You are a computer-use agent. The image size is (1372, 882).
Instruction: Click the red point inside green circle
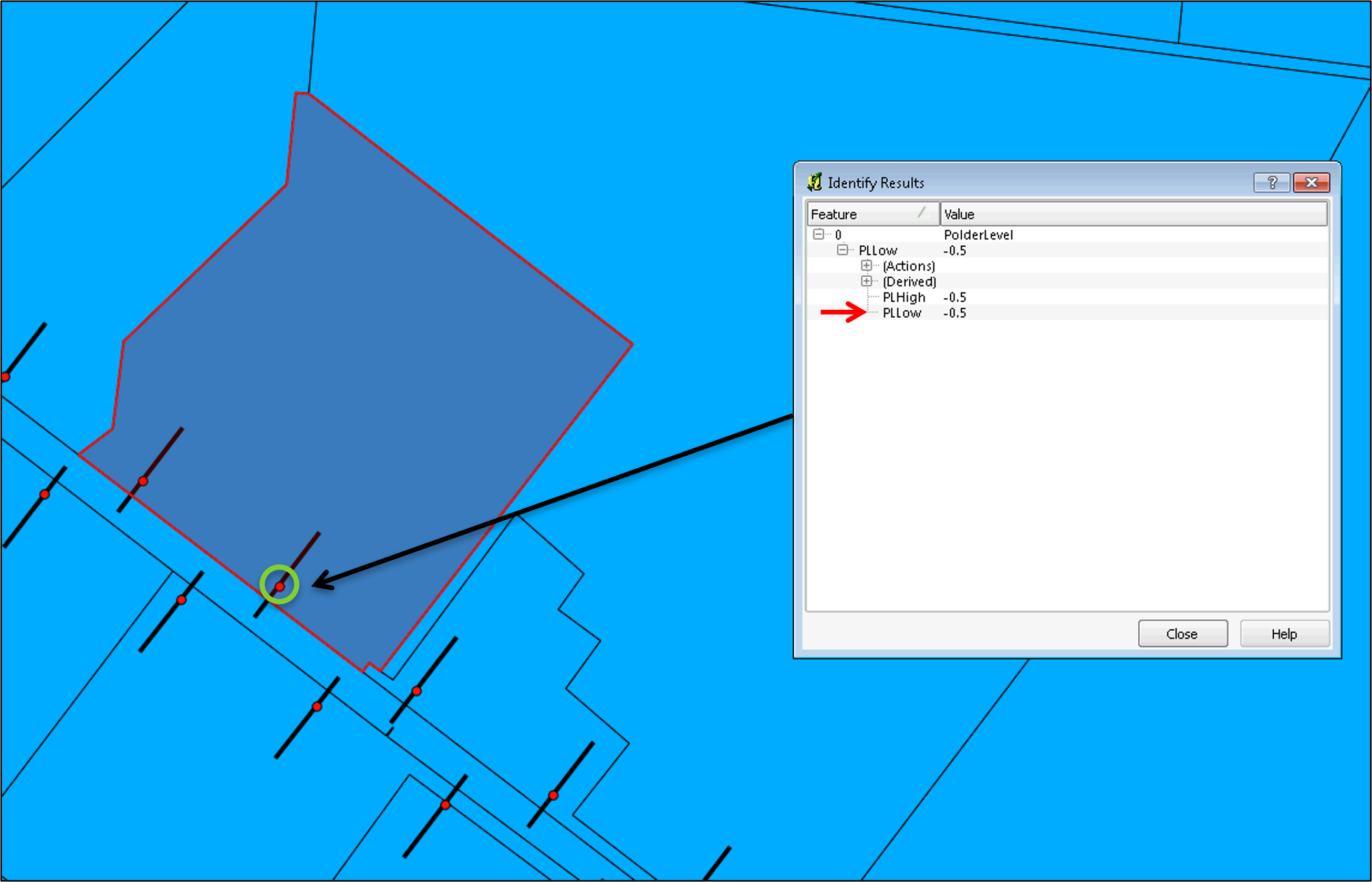(279, 586)
